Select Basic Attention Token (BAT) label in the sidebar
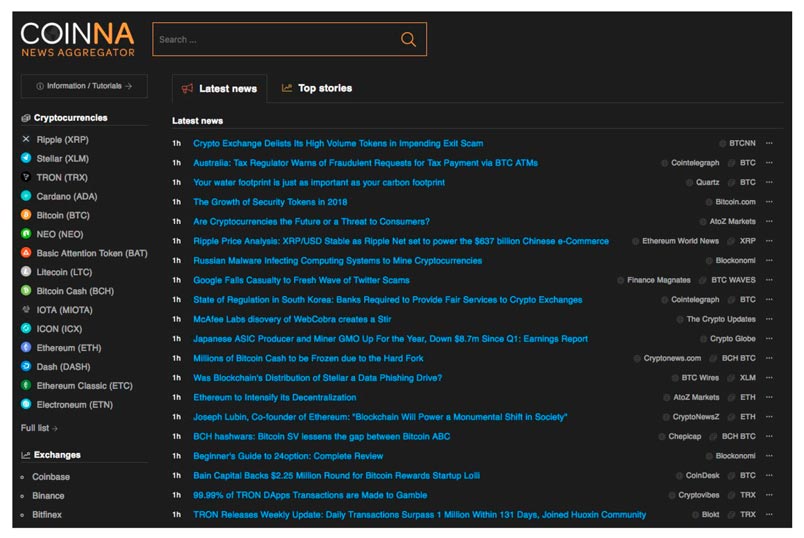 [92, 253]
